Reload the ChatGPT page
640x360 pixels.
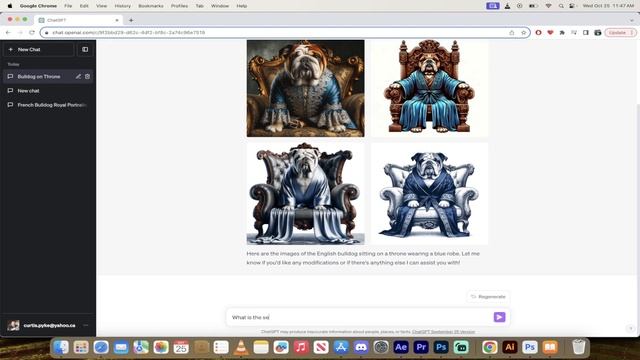click(32, 32)
